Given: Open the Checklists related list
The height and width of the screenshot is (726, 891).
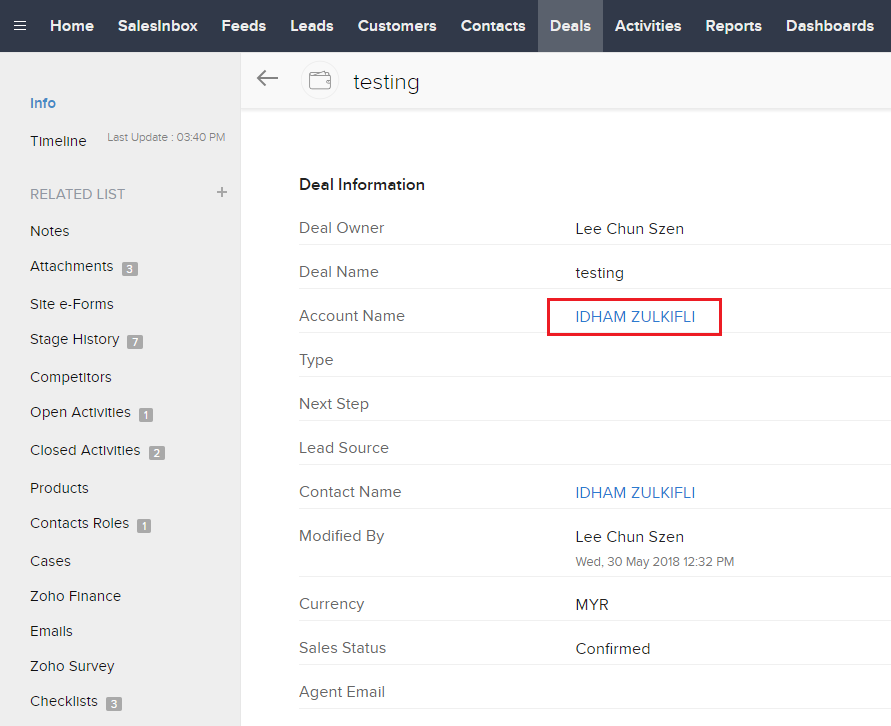Looking at the screenshot, I should (64, 702).
